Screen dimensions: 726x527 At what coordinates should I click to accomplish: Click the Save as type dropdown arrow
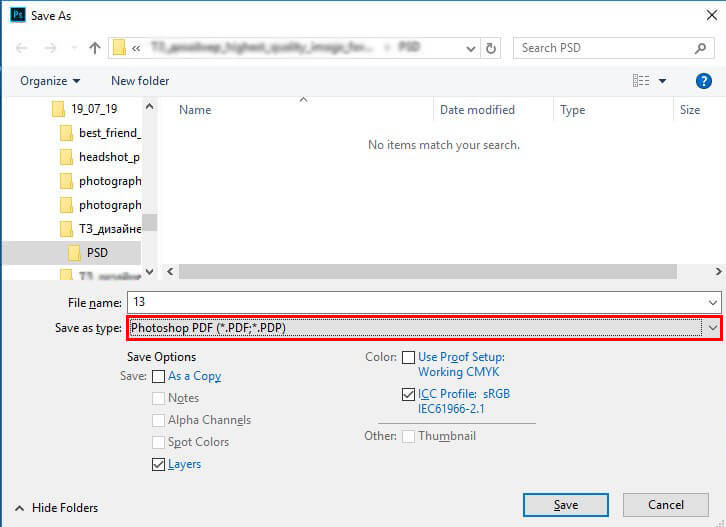pos(712,328)
